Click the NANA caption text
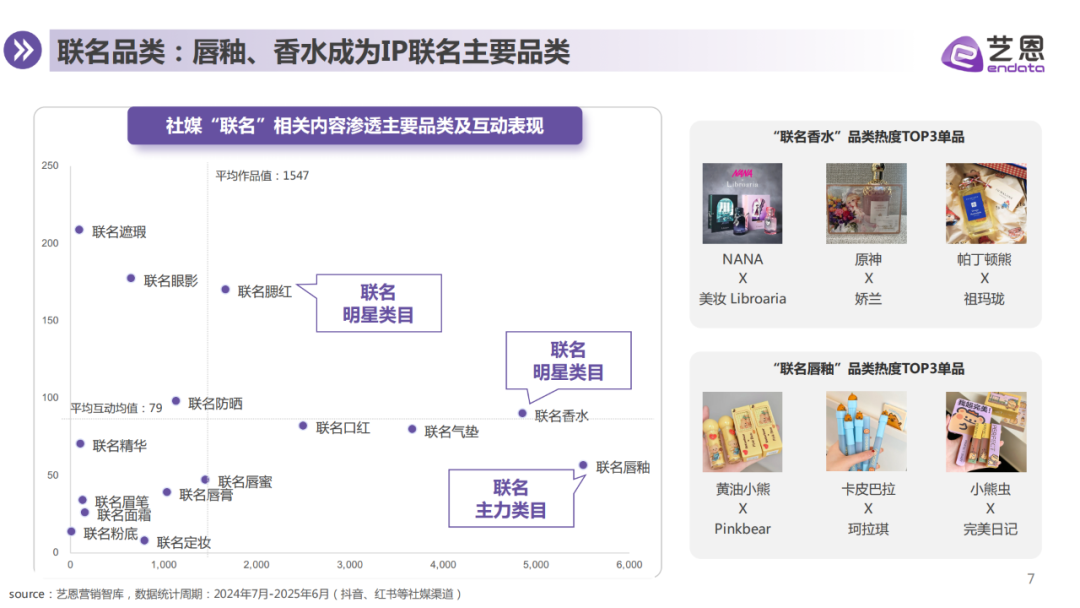The height and width of the screenshot is (608, 1080). [742, 260]
